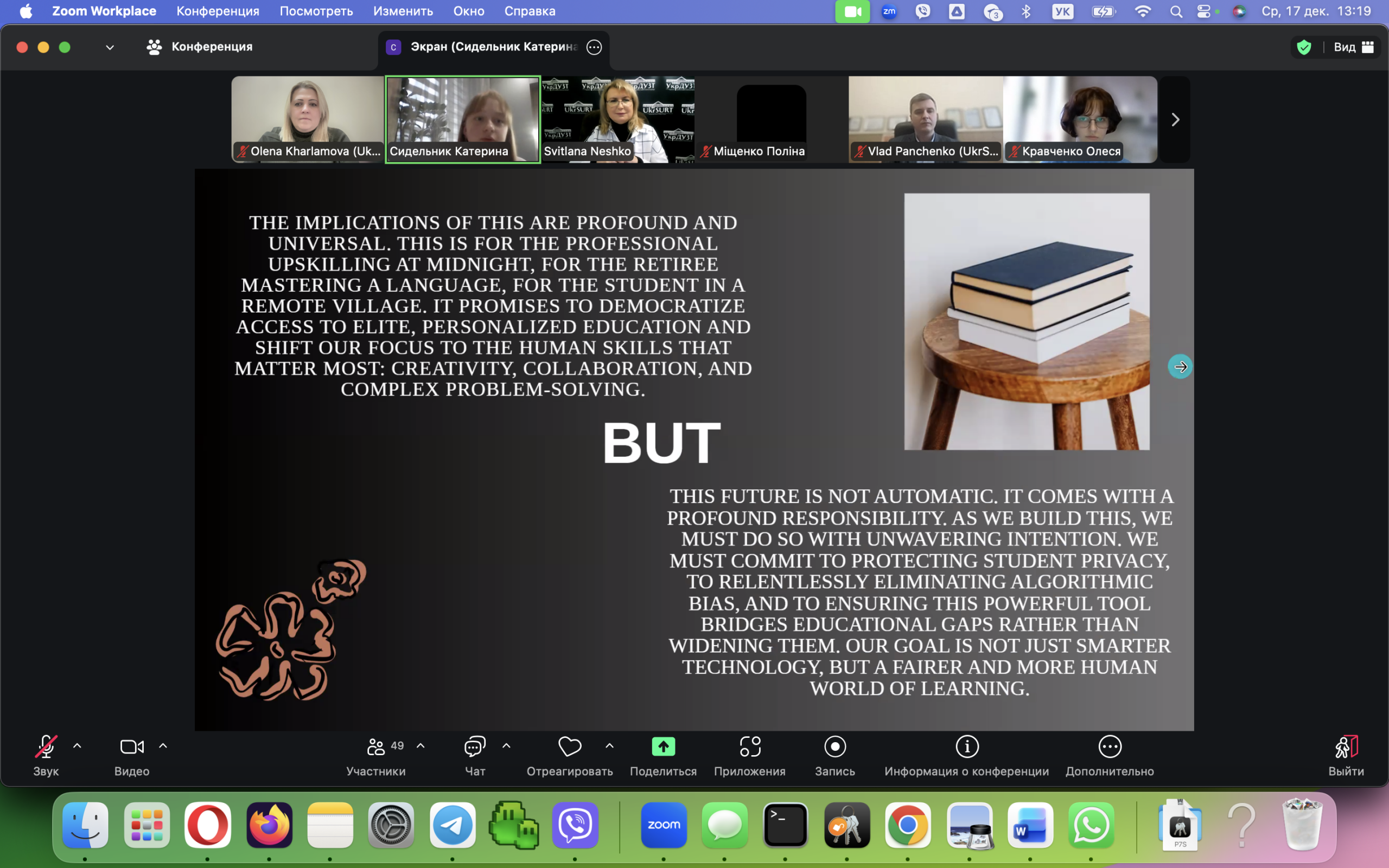This screenshot has width=1389, height=868.
Task: Click the React heart icon
Action: pyautogui.click(x=569, y=746)
